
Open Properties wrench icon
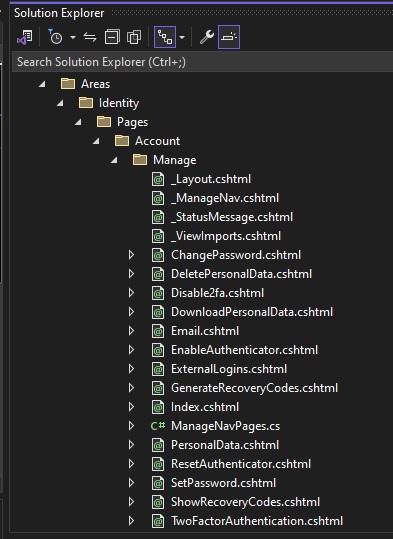point(207,37)
